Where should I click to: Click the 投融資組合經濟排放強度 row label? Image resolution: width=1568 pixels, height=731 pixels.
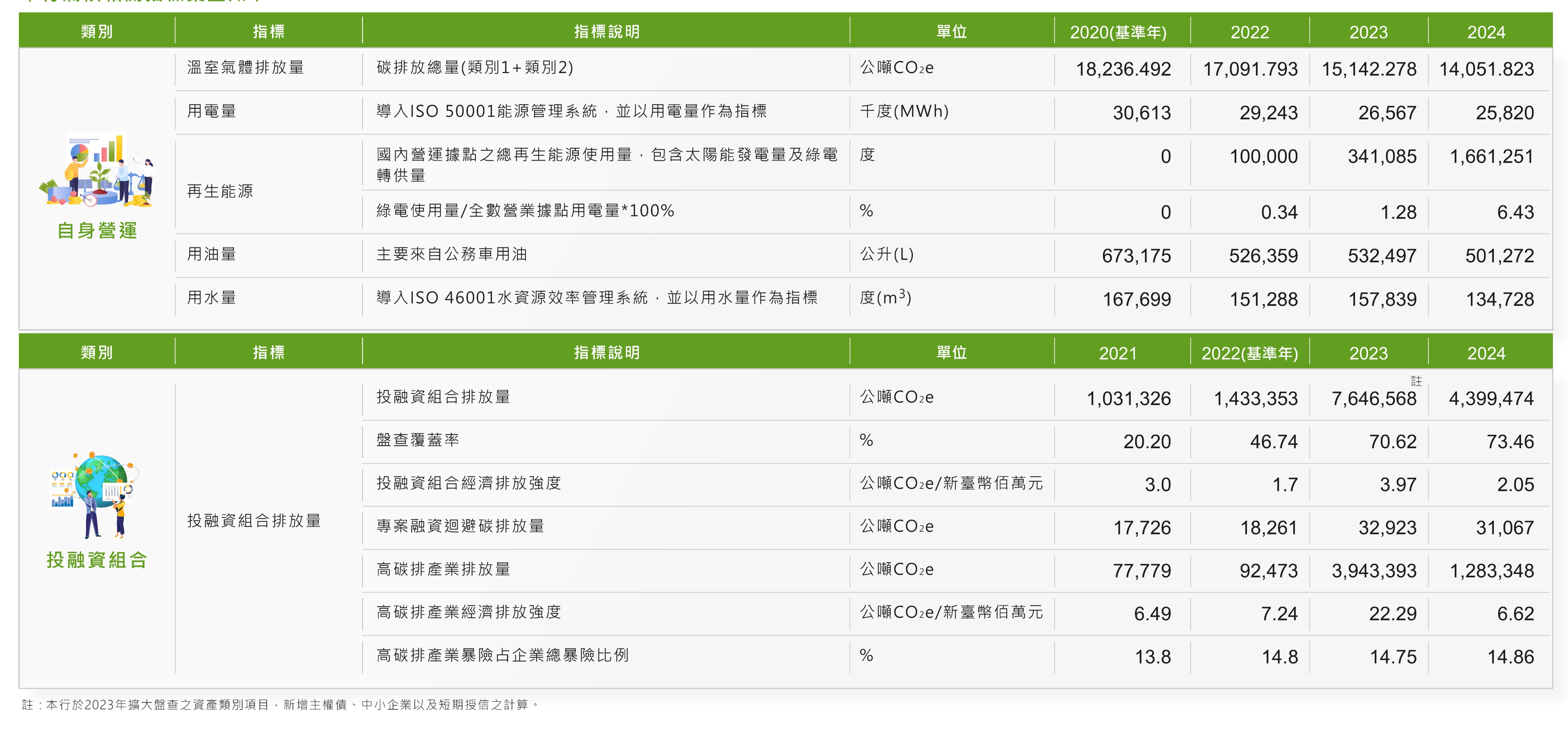[469, 483]
